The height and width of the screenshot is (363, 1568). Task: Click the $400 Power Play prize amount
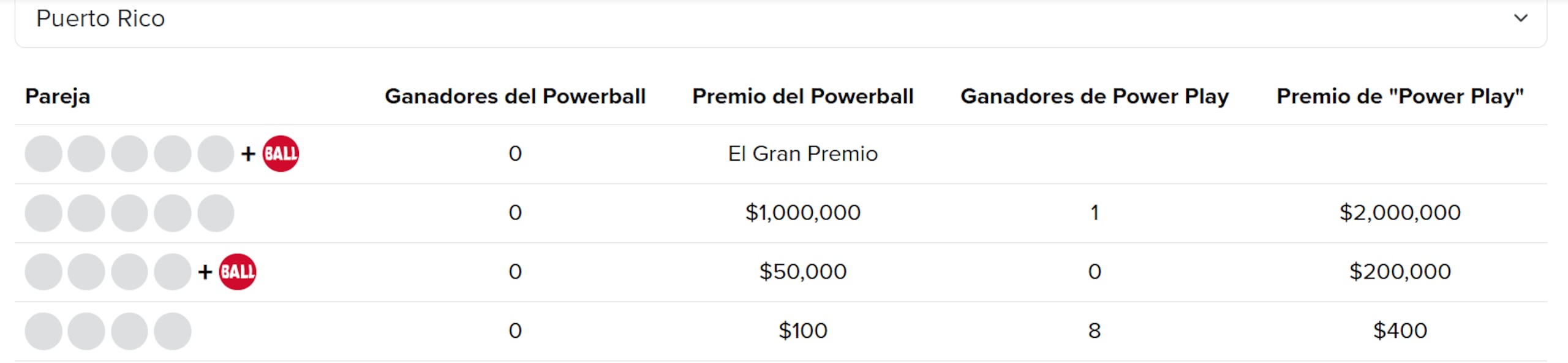(1400, 330)
